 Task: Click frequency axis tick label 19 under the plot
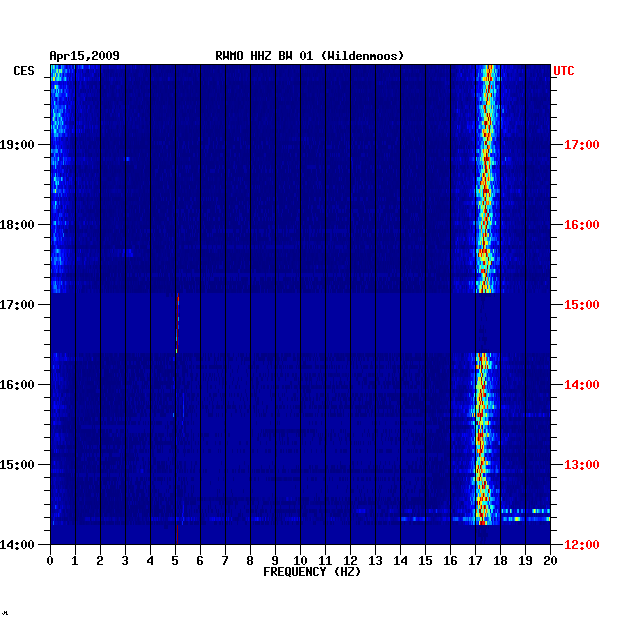(x=525, y=561)
